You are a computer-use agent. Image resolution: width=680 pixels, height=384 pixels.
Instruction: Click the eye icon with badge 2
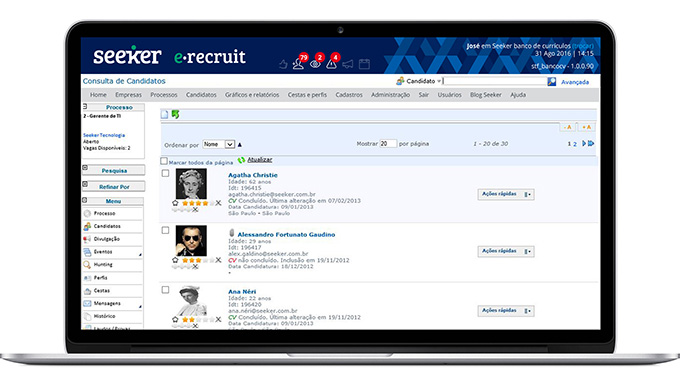coord(315,64)
